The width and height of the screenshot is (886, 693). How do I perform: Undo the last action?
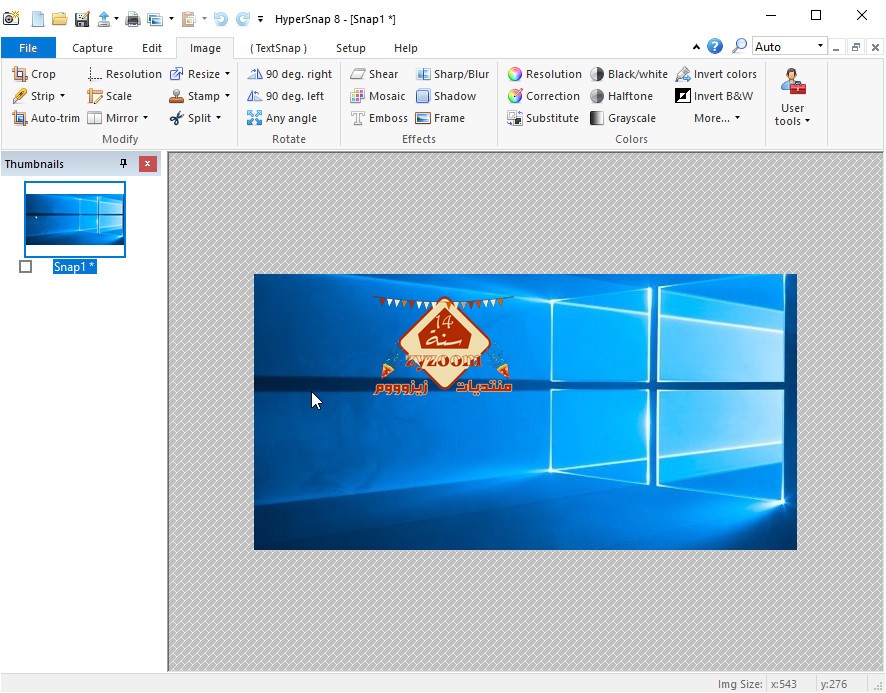220,19
